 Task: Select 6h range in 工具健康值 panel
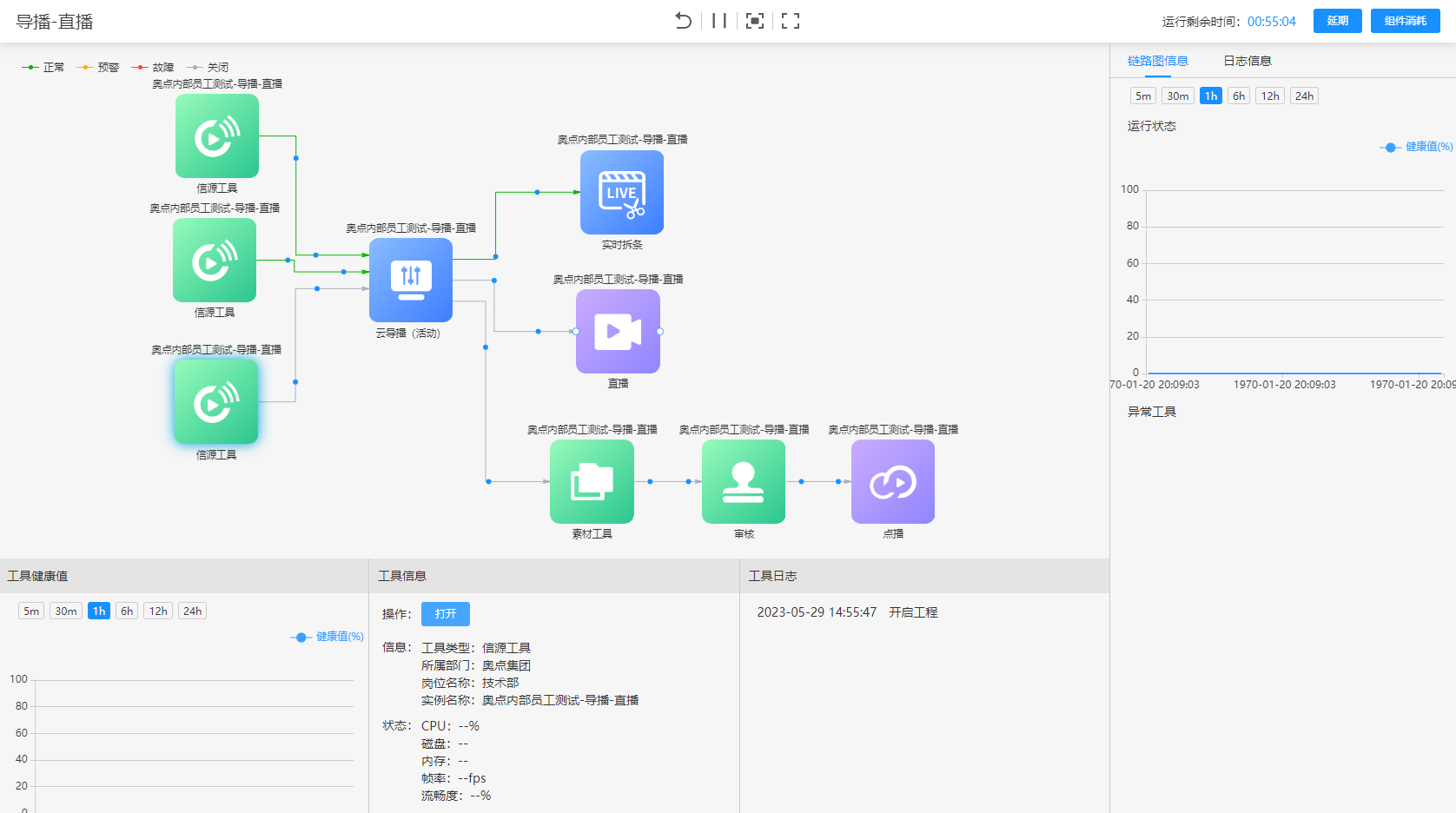(x=127, y=611)
